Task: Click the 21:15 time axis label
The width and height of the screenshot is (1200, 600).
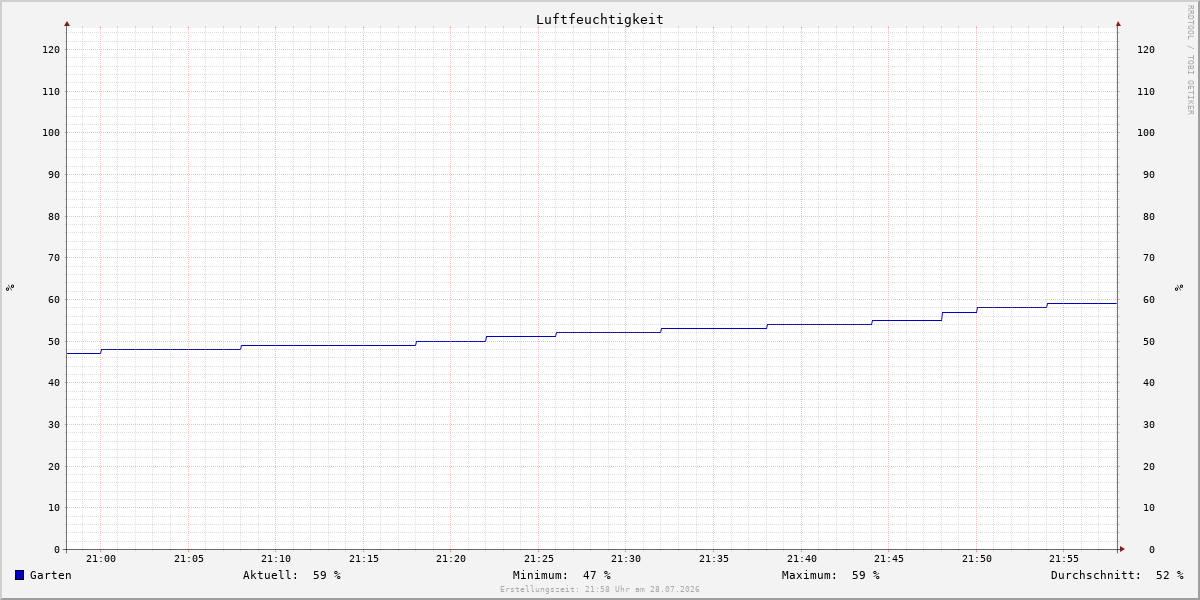Action: tap(364, 559)
